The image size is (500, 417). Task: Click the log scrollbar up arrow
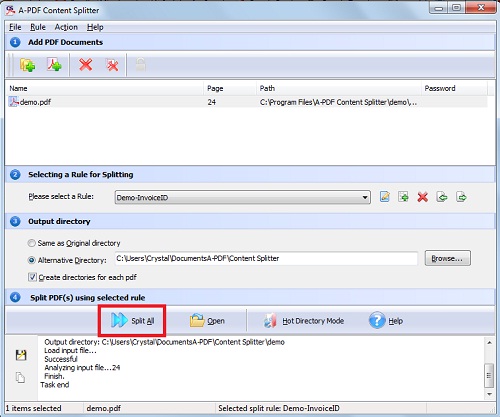pyautogui.click(x=489, y=342)
